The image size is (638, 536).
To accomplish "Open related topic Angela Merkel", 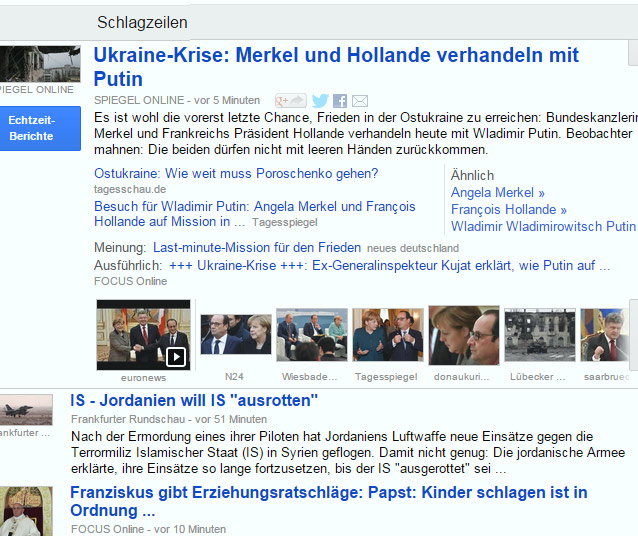I will pos(498,193).
